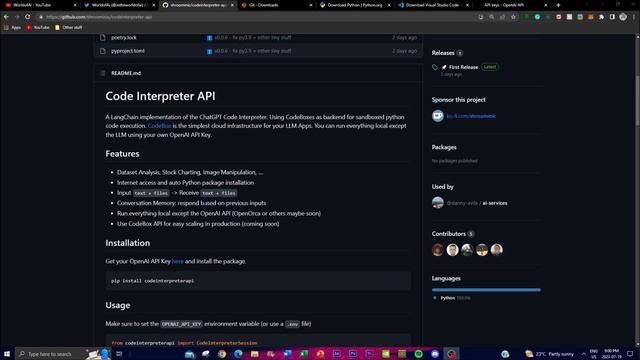Click the ko-fi sponsor logo

point(438,116)
